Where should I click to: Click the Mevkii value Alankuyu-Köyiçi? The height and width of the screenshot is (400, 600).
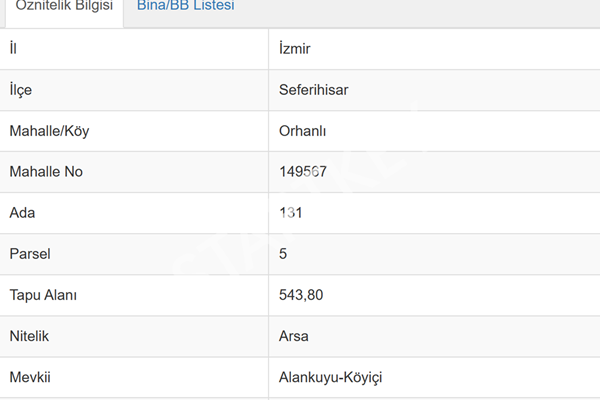click(x=331, y=377)
